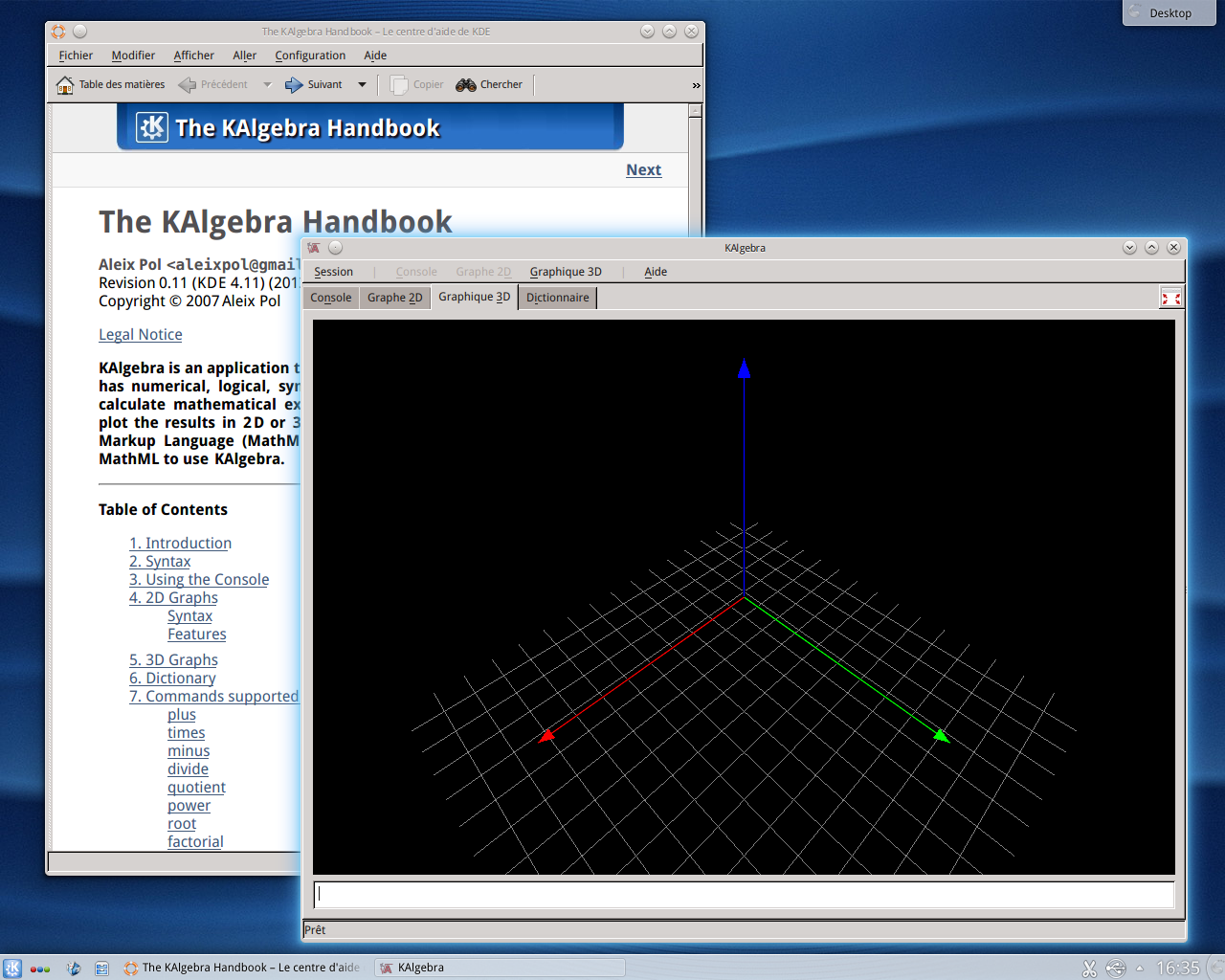Open the 4. 2D Graphs link
The width and height of the screenshot is (1225, 980).
point(173,598)
